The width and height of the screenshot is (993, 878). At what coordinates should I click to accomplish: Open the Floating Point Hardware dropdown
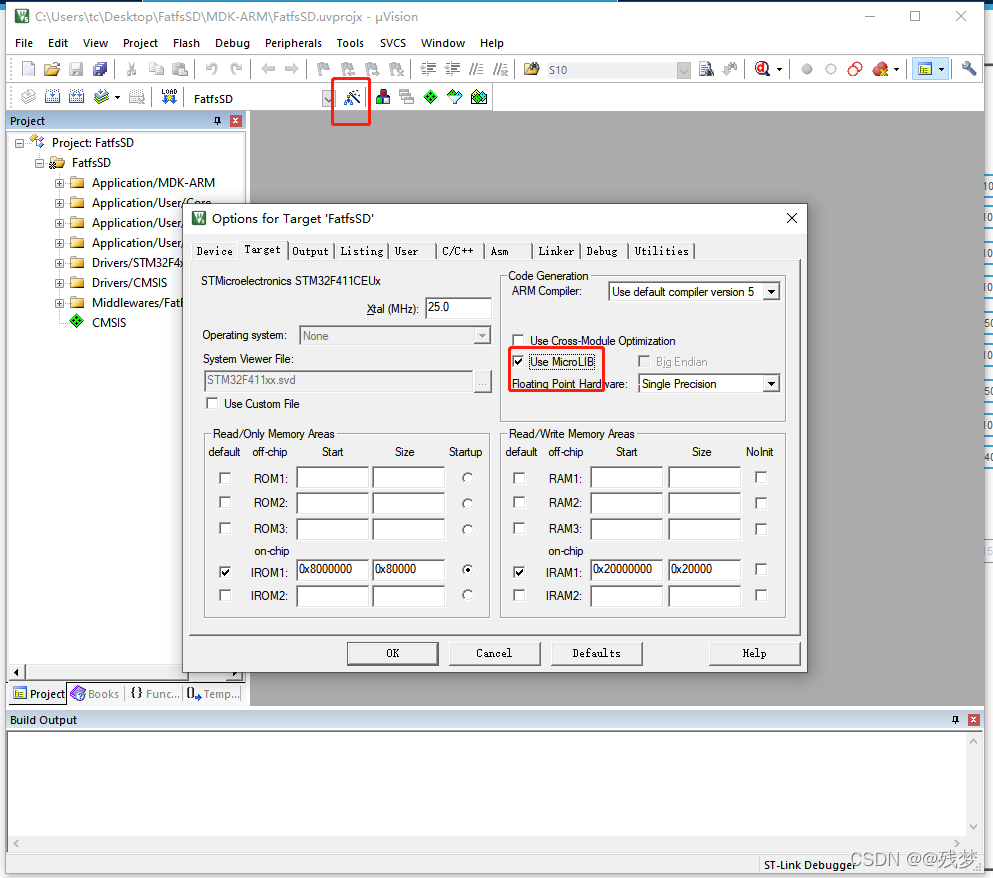point(768,383)
